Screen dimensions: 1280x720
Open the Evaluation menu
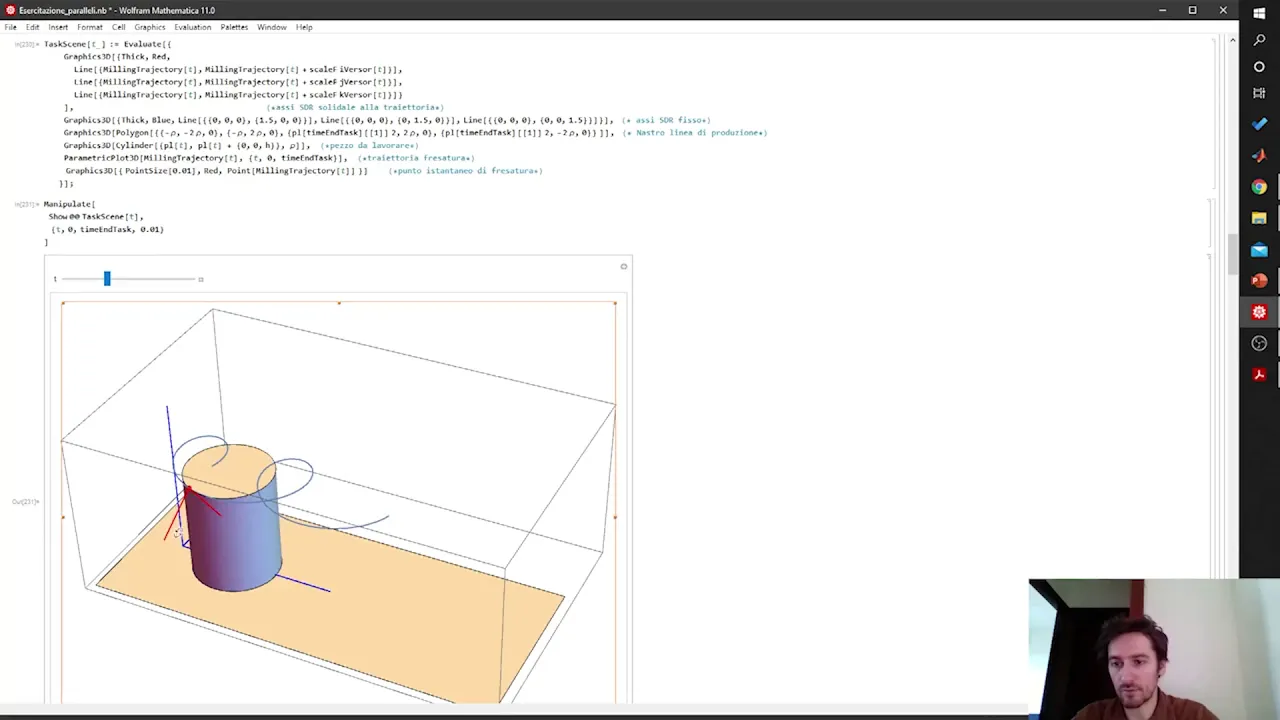192,27
